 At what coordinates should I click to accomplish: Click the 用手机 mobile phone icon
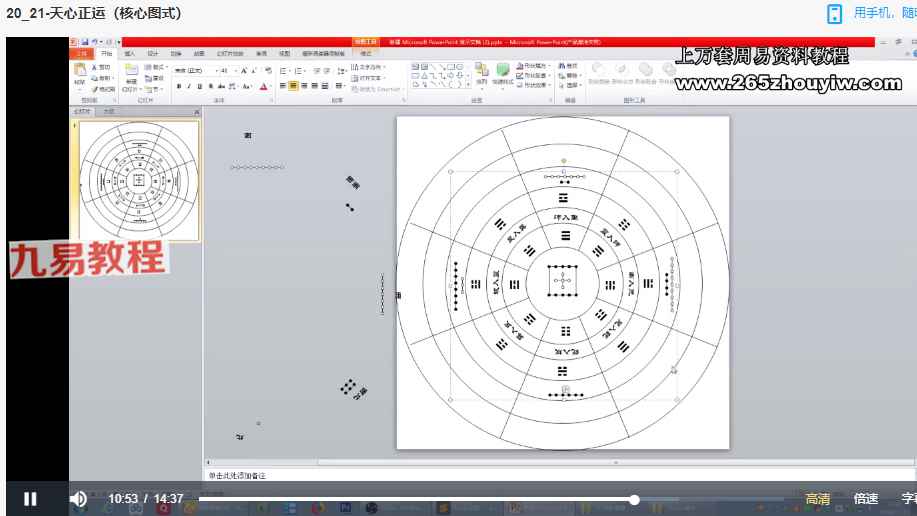[834, 13]
